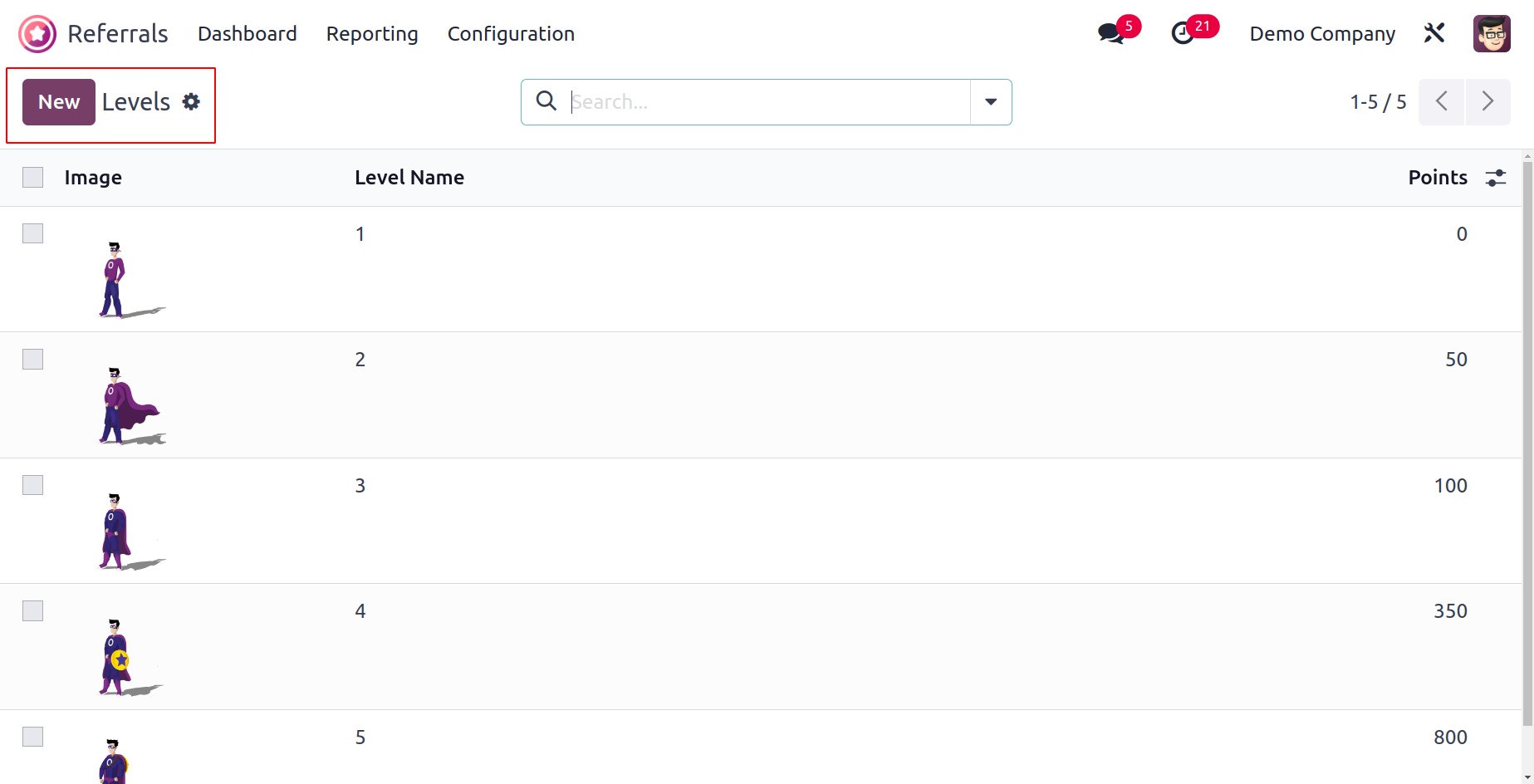Viewport: 1534px width, 784px height.
Task: Click level name 3 cell
Action: [360, 486]
